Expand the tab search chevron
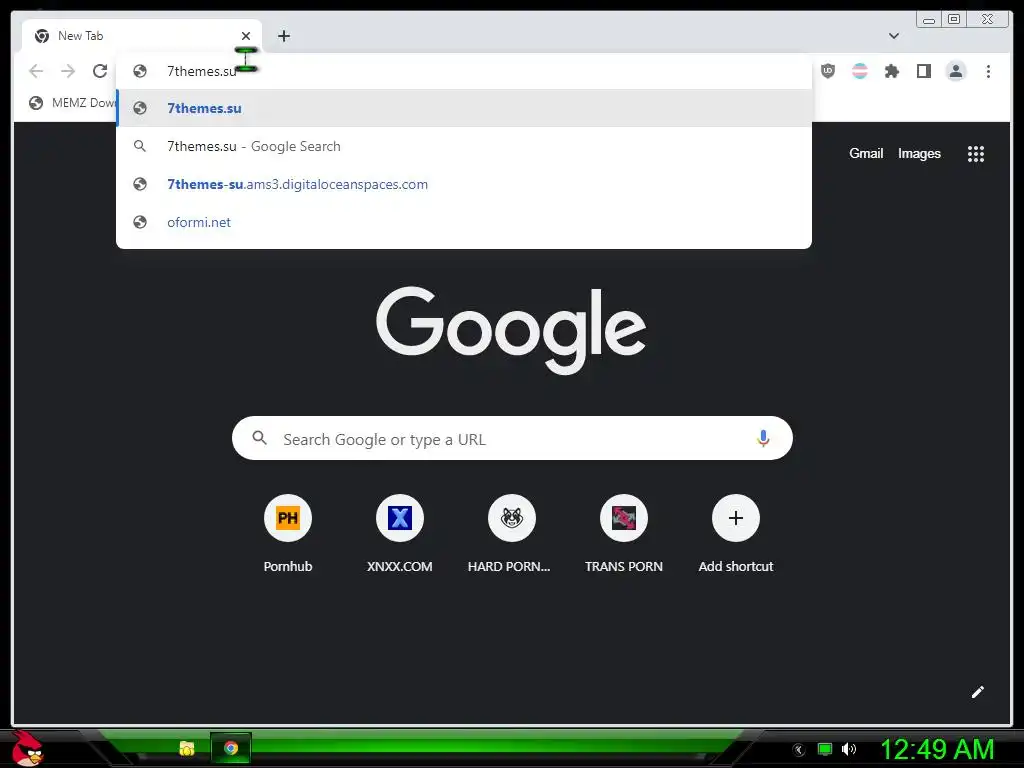Image resolution: width=1024 pixels, height=768 pixels. point(893,36)
